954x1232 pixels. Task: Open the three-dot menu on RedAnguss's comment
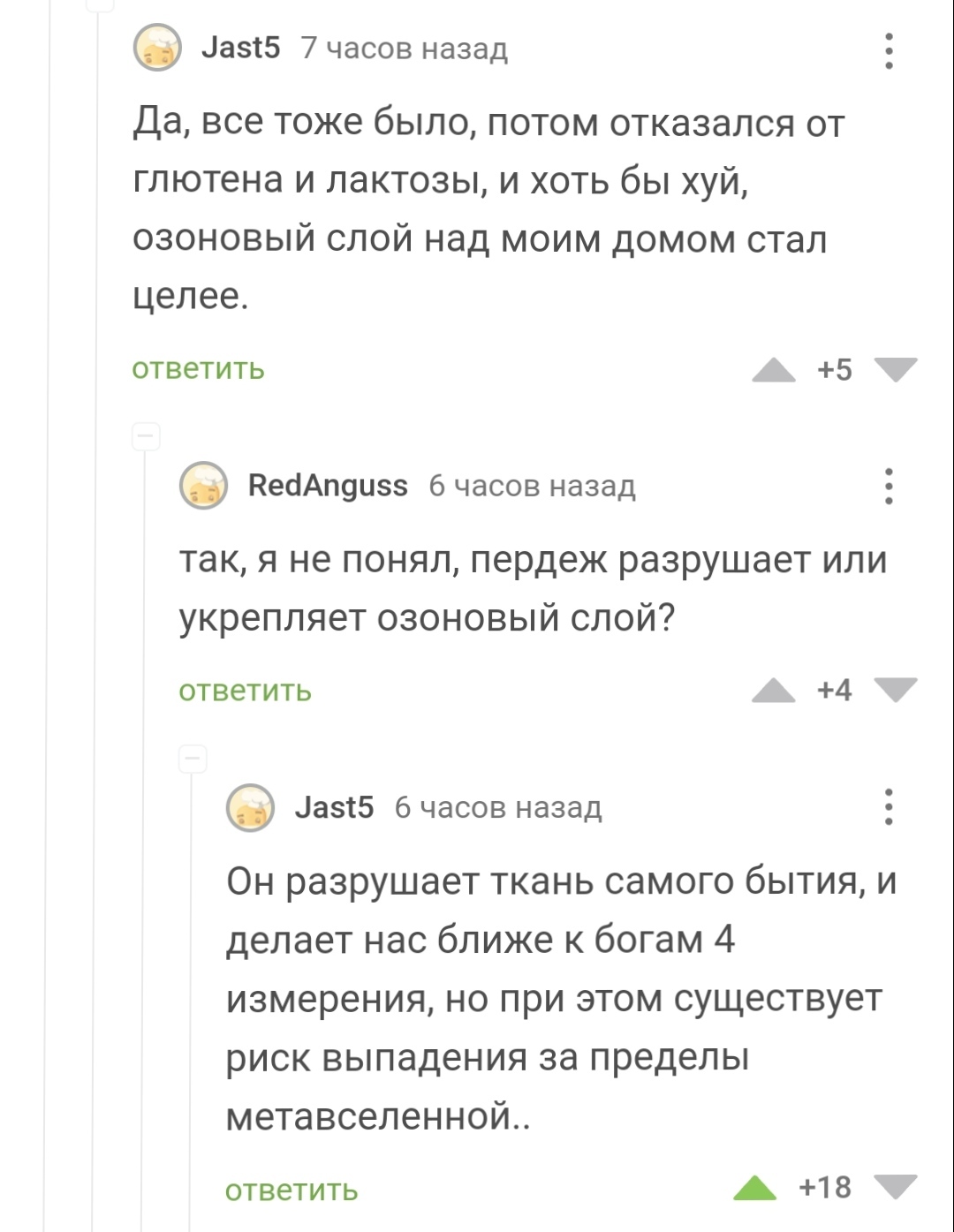(x=889, y=486)
